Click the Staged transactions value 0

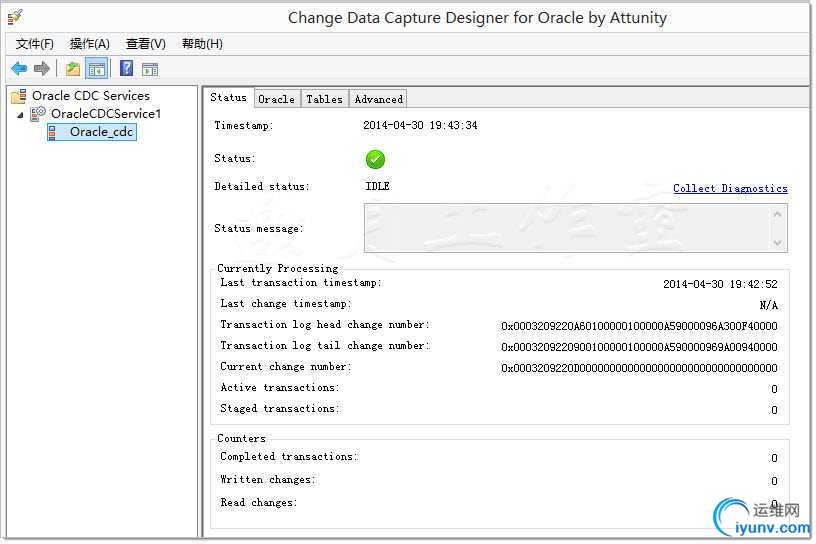coord(774,410)
